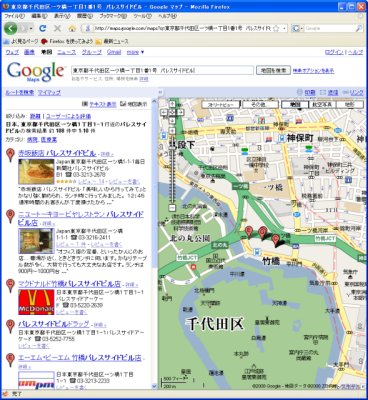Viewport: 368px width, 400px height.
Task: Open the その他 layers dropdown on map
Action: tap(260, 104)
